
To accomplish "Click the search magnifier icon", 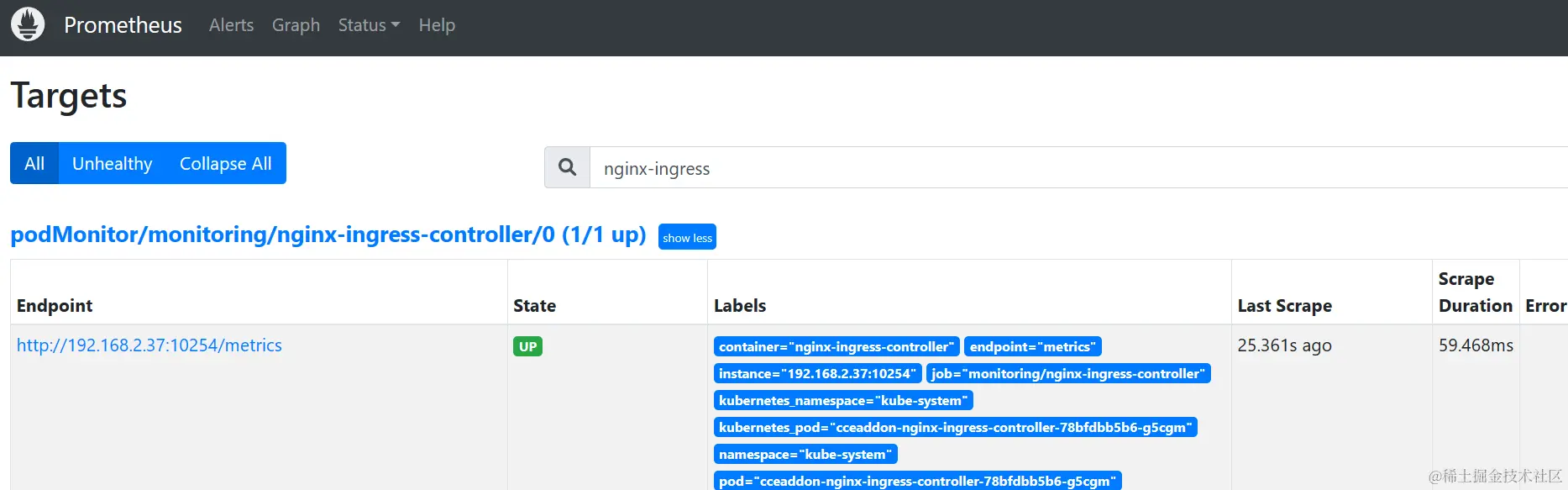I will pyautogui.click(x=568, y=167).
